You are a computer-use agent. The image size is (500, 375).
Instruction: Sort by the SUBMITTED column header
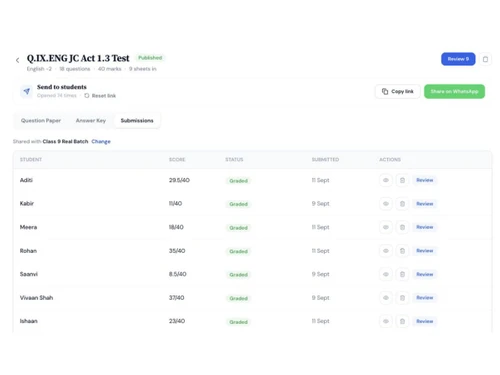click(x=325, y=160)
